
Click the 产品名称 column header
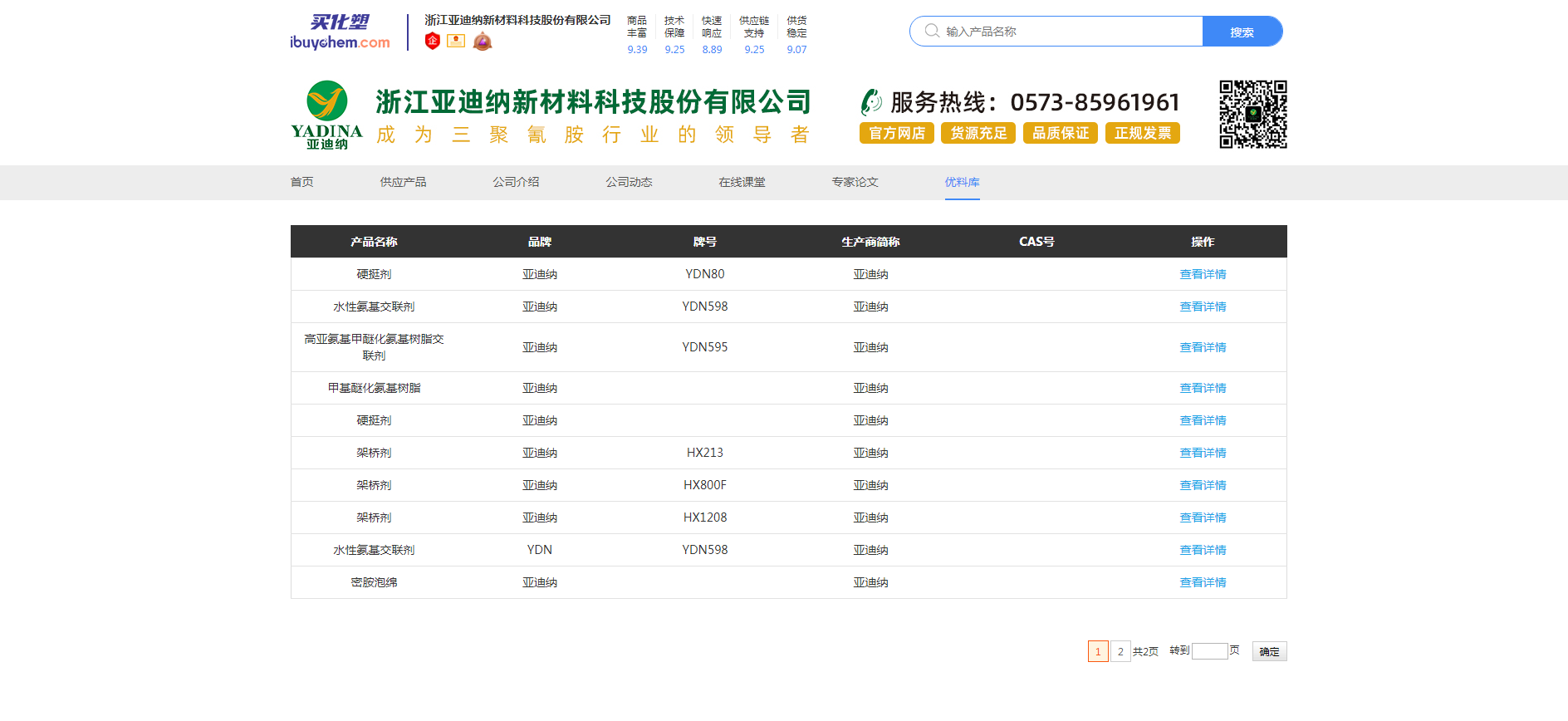coord(374,242)
